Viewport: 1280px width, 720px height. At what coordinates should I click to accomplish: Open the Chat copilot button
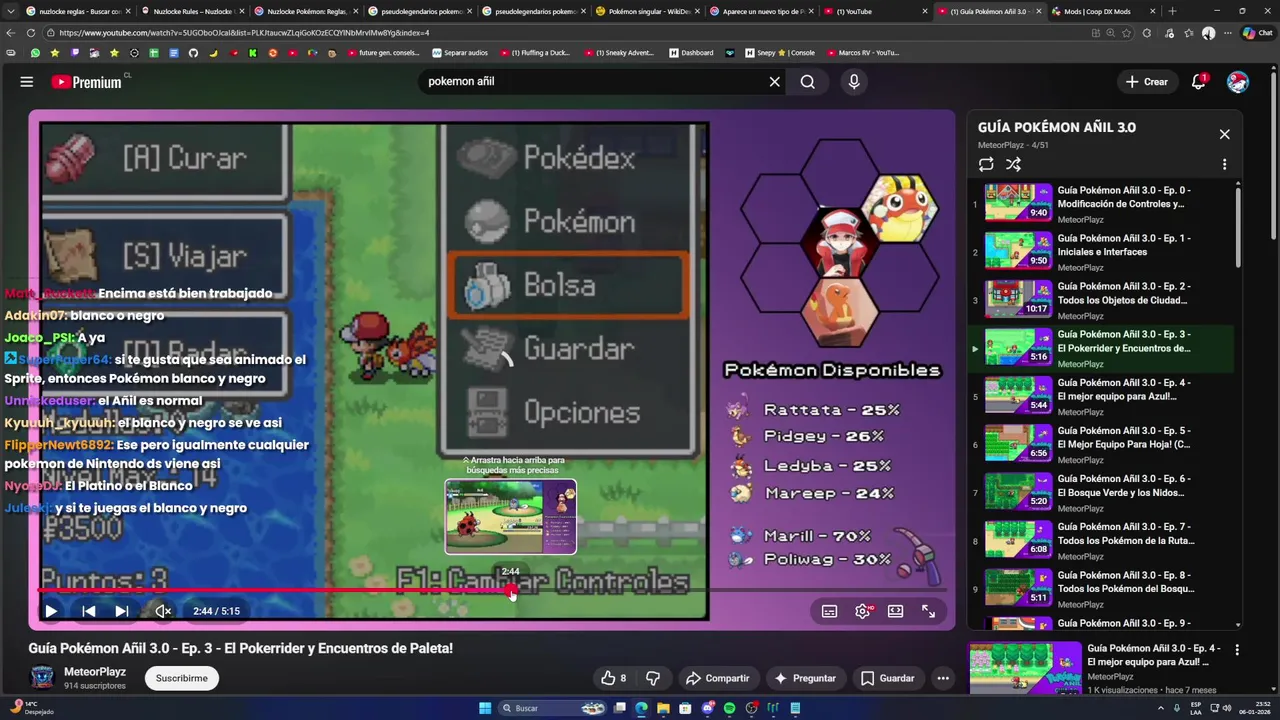point(1258,33)
